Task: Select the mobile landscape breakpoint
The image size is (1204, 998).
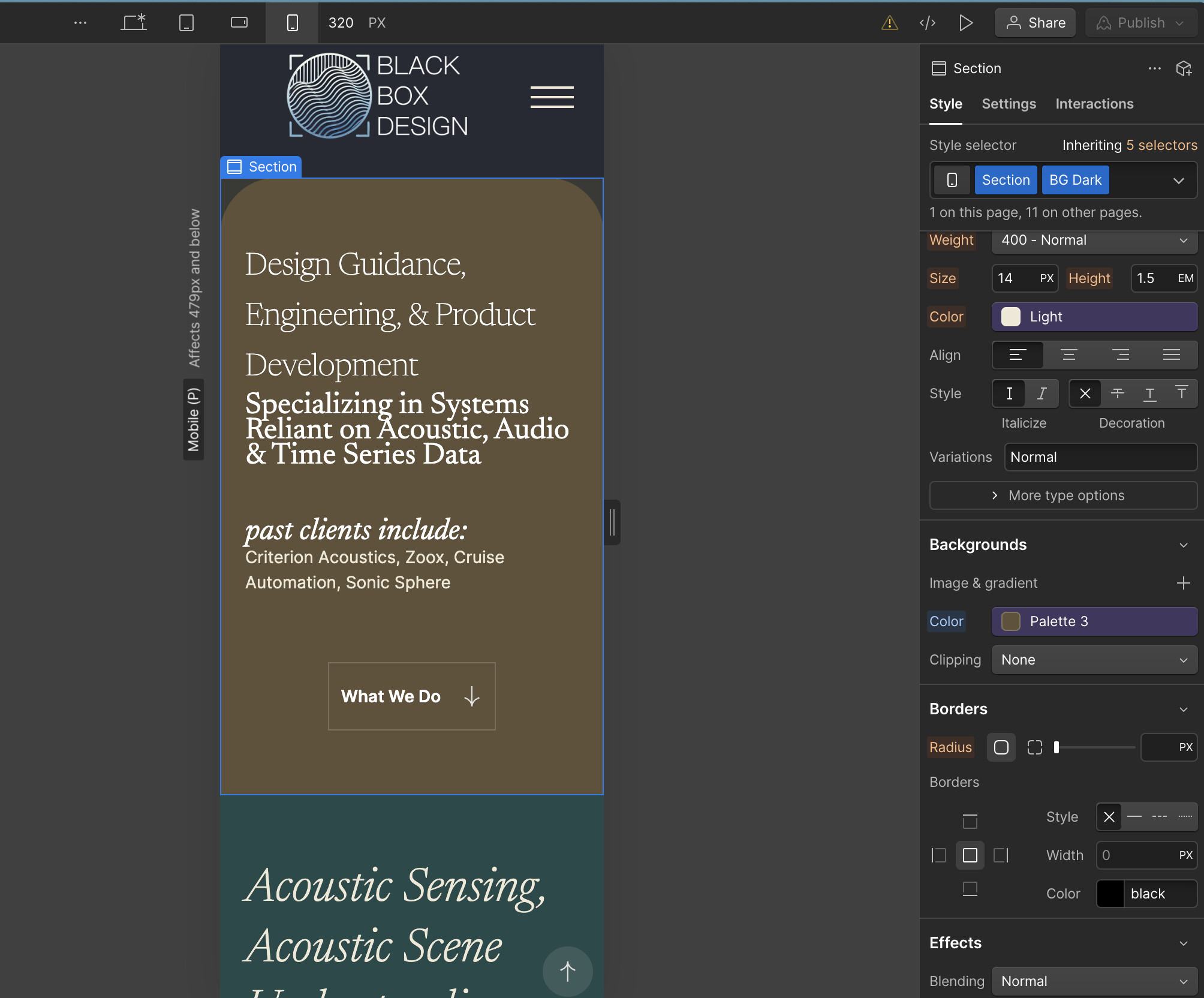Action: pyautogui.click(x=239, y=23)
